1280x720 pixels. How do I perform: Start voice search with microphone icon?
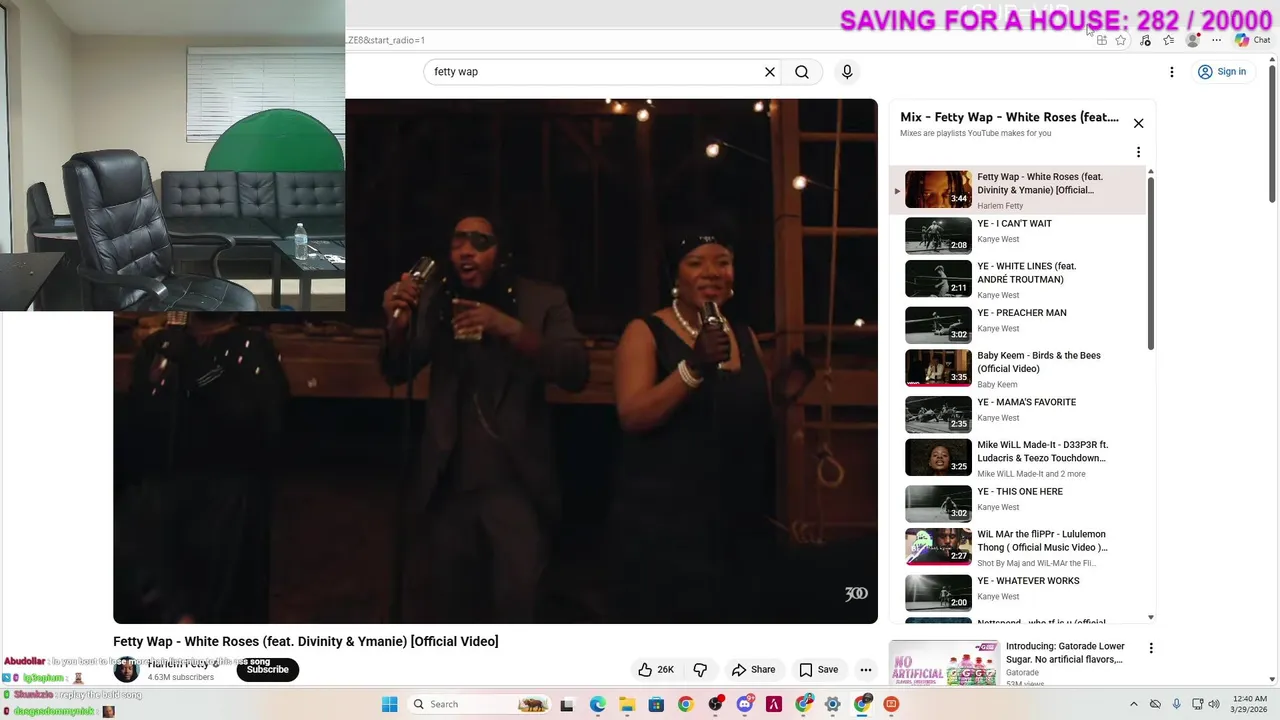pyautogui.click(x=847, y=72)
